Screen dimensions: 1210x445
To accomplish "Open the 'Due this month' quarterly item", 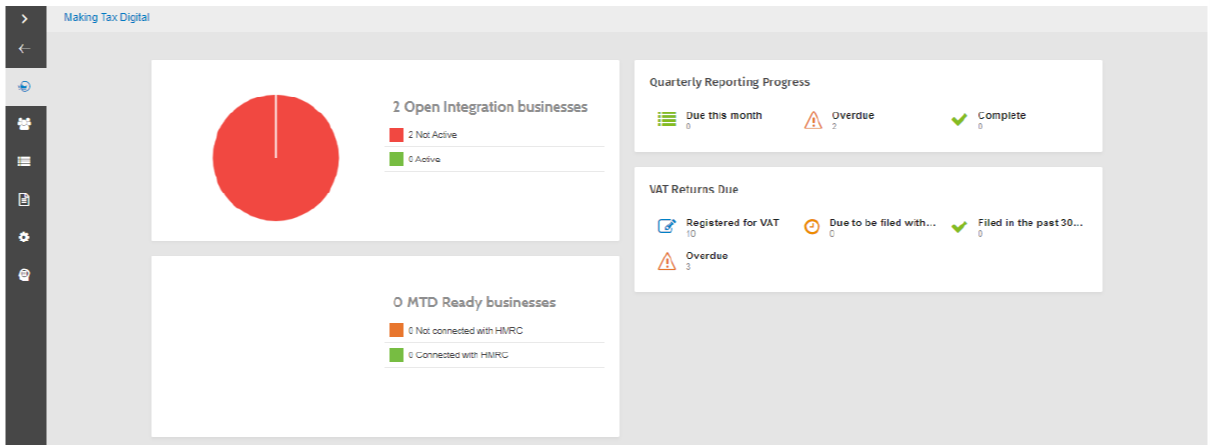I will click(724, 115).
